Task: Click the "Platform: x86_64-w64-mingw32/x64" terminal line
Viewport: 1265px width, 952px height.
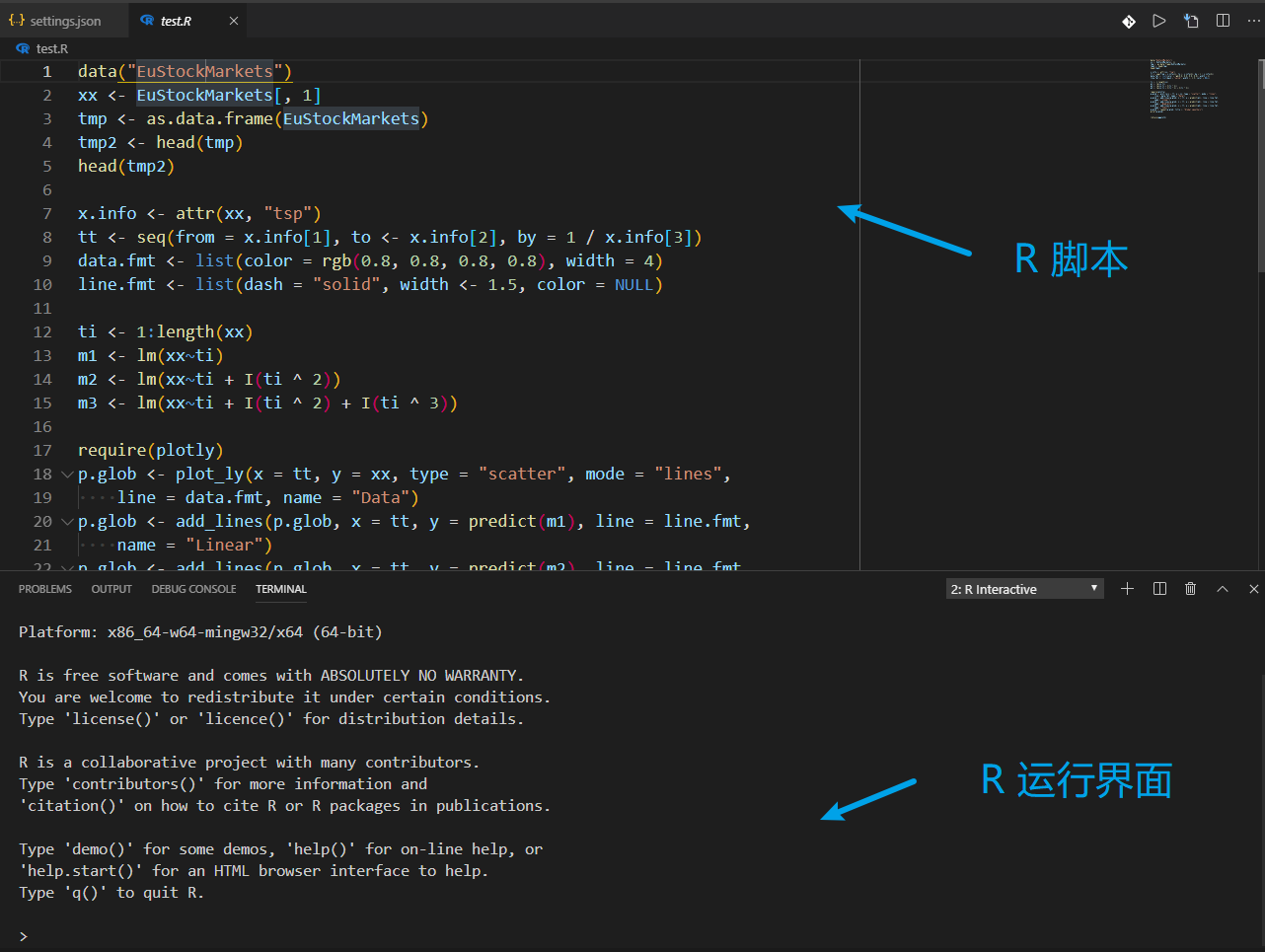Action: (200, 632)
